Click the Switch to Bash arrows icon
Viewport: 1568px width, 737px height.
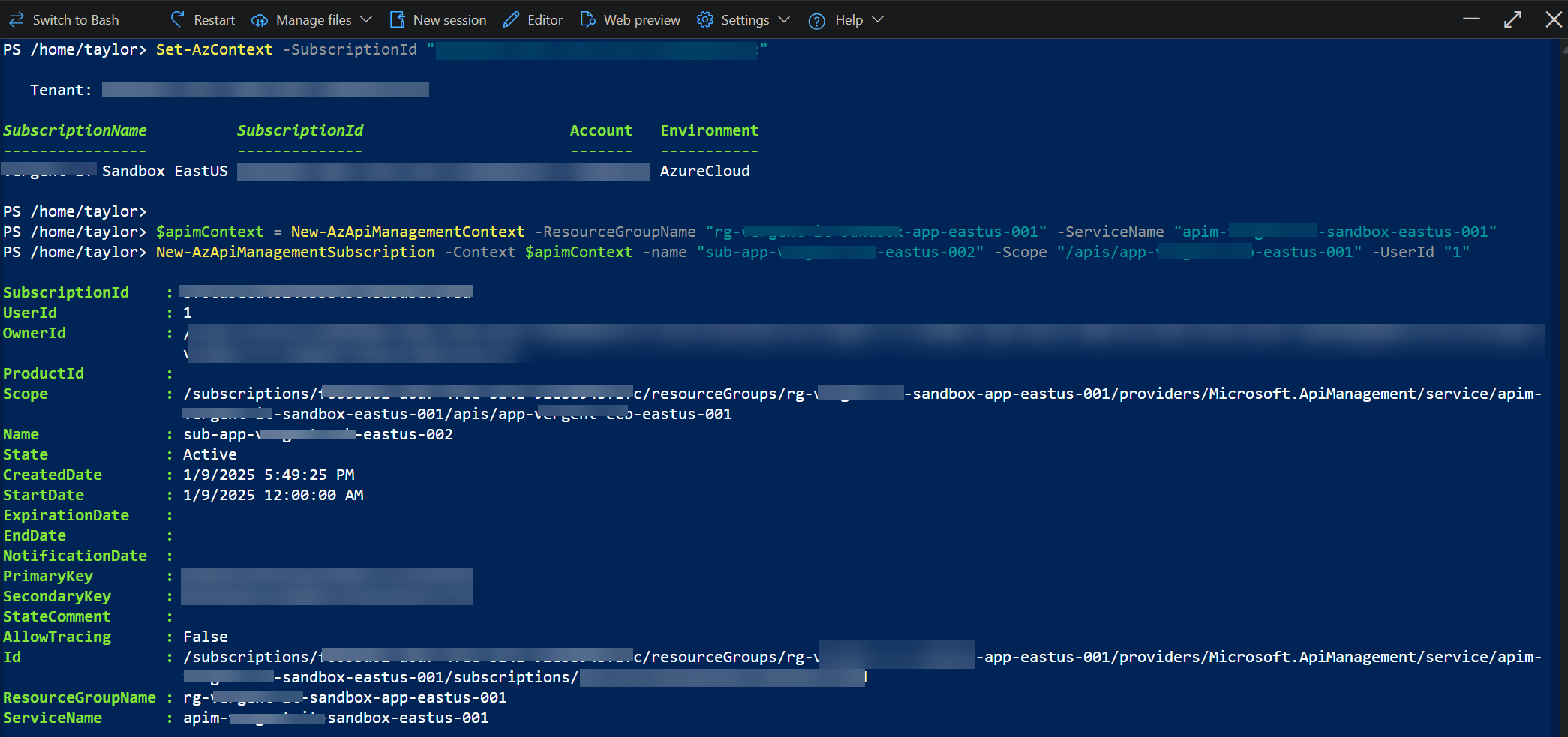pos(16,20)
